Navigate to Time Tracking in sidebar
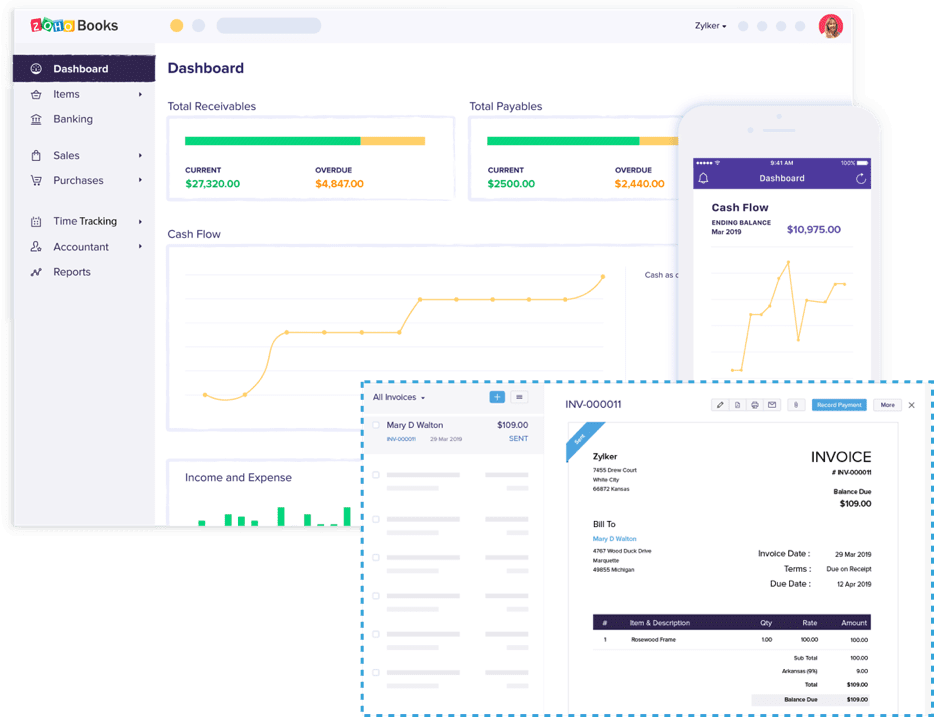The image size is (934, 717). click(85, 222)
